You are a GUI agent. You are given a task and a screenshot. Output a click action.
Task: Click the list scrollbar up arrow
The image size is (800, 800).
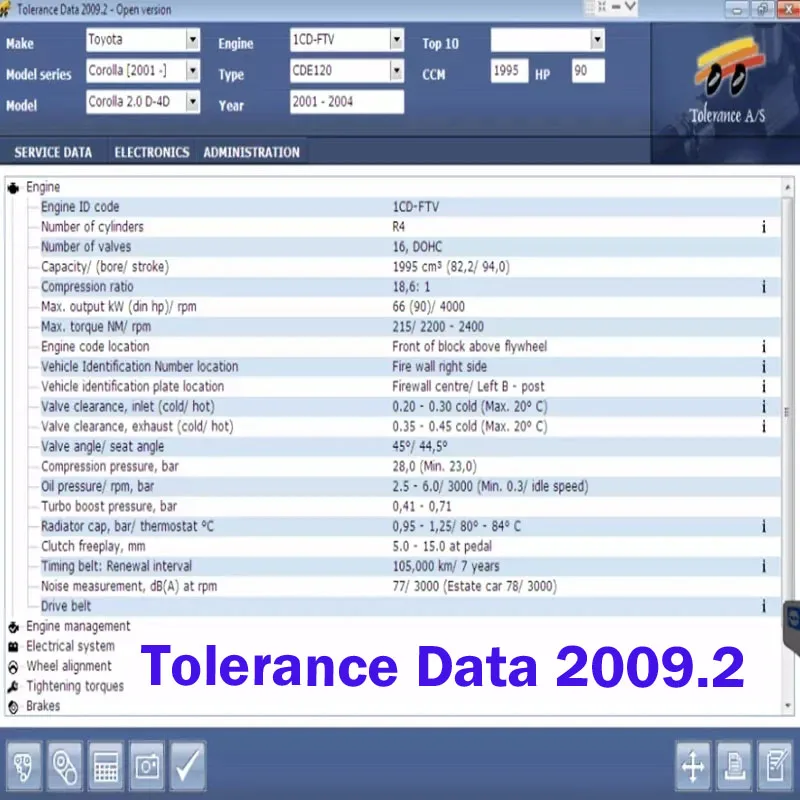[x=788, y=188]
